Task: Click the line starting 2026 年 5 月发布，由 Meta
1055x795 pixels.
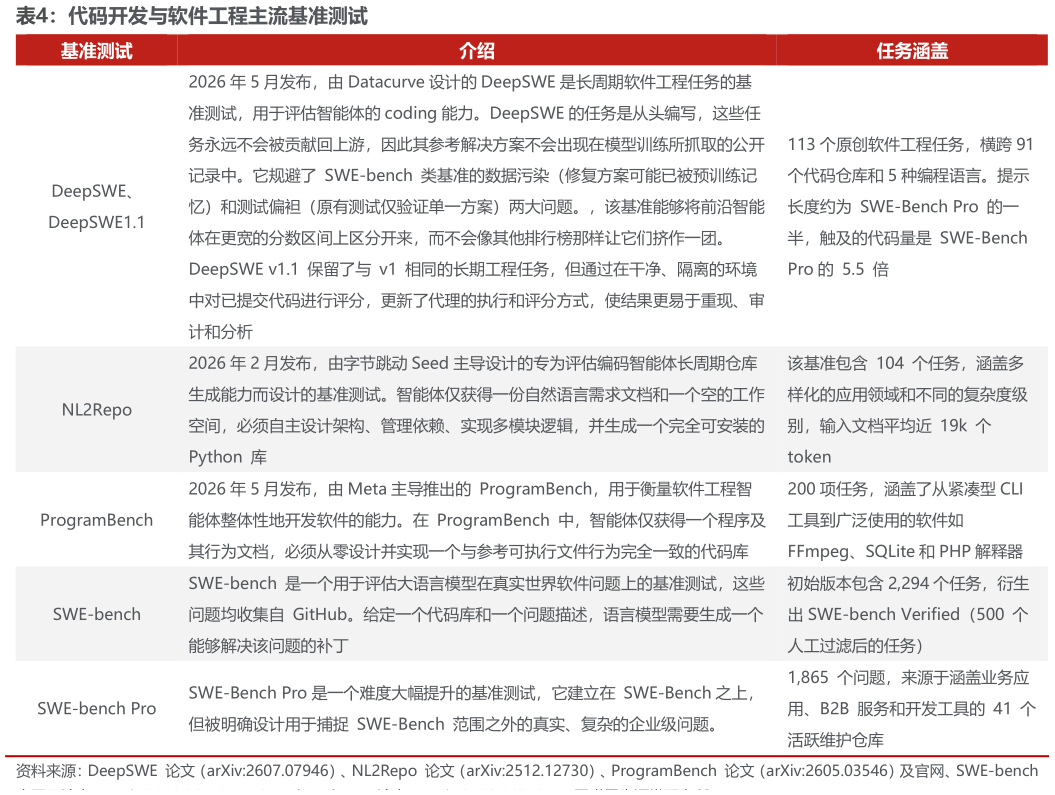Action: [470, 489]
